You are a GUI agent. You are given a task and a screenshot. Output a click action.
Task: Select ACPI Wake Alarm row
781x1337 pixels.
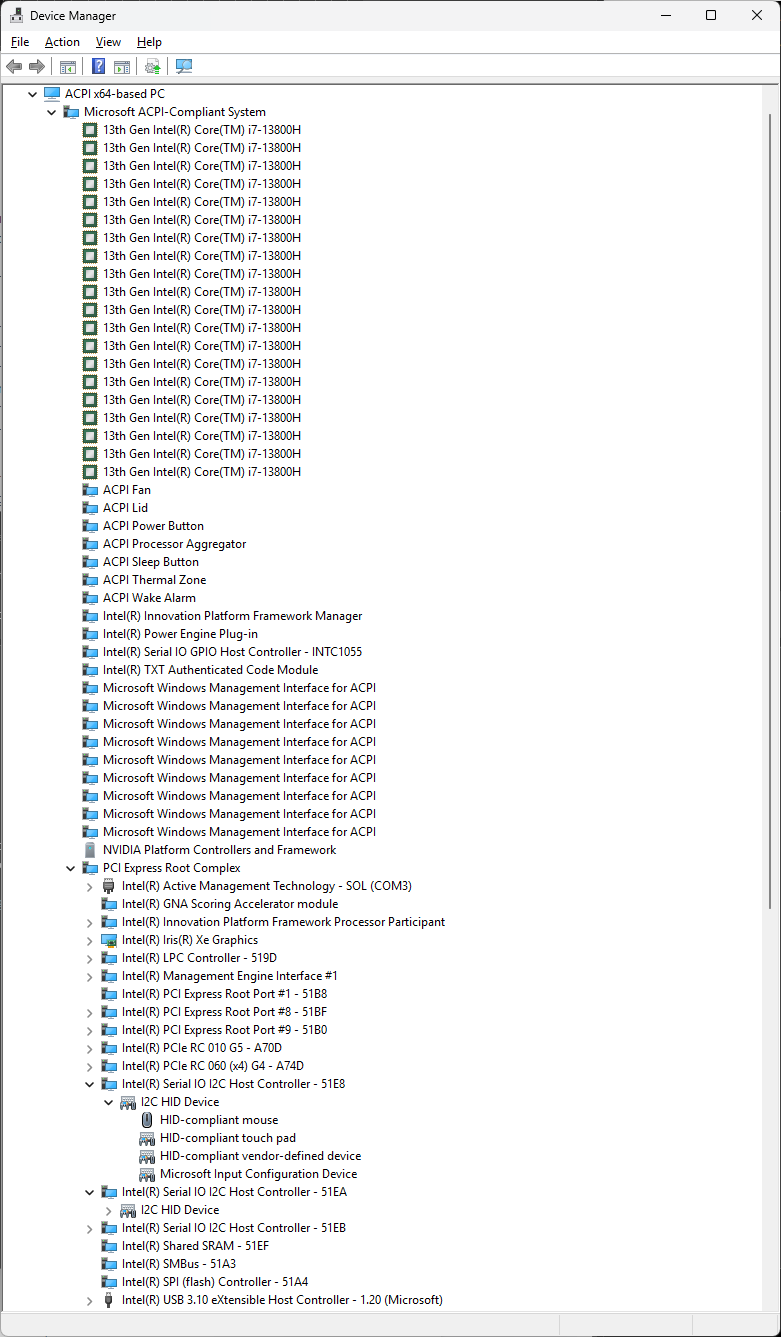(x=149, y=598)
